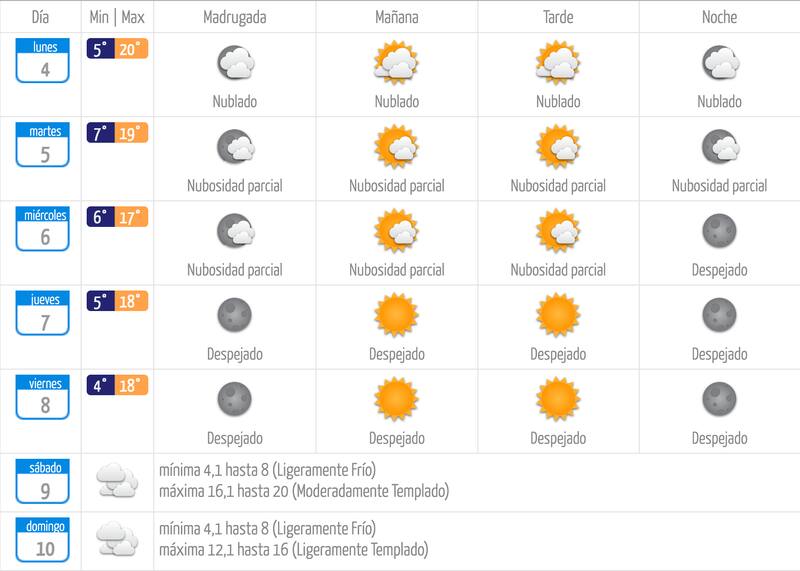Click Monday's 20° max temperature badge

click(x=132, y=48)
